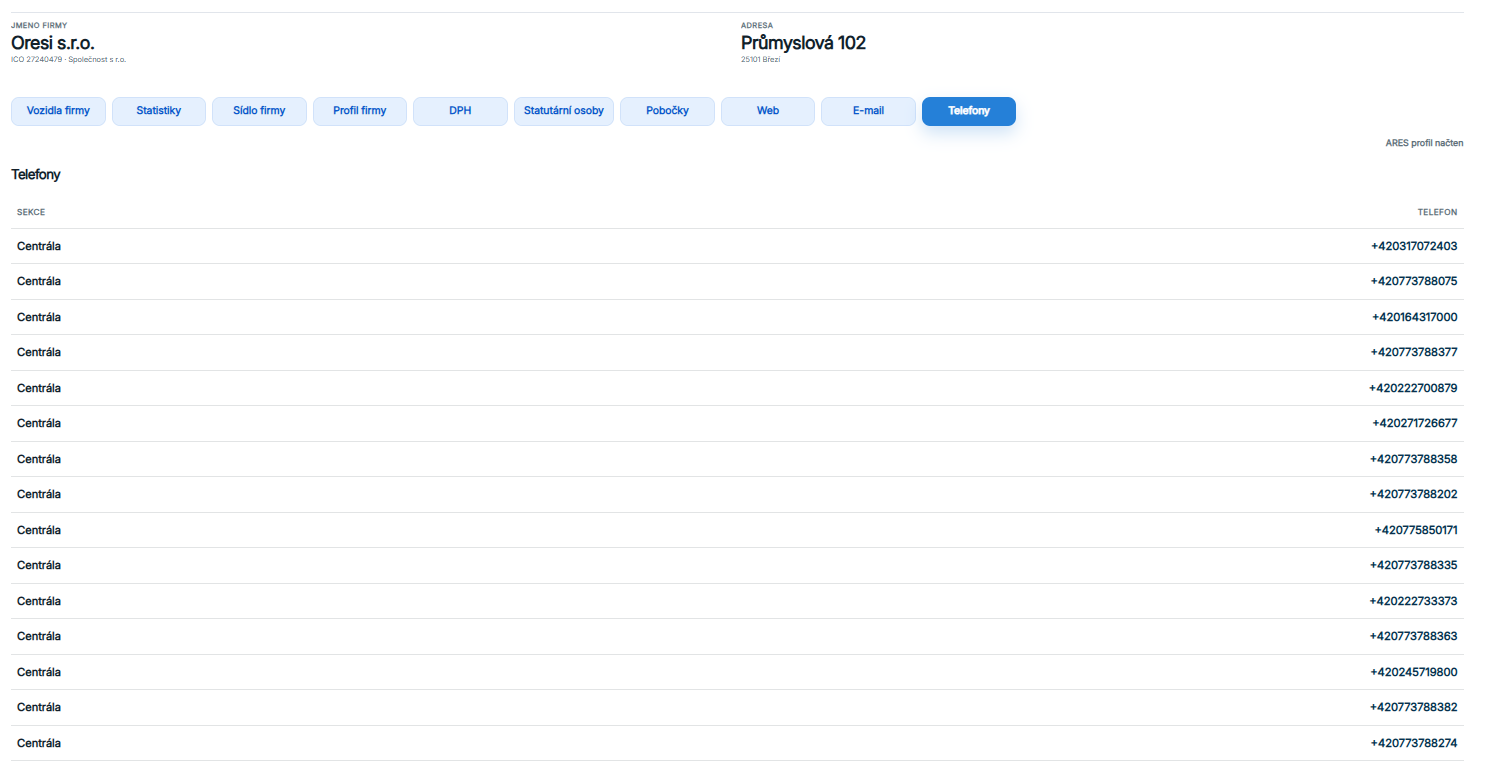Viewport: 1487px width, 776px height.
Task: Select phone number +420271726677
Action: (x=1415, y=424)
